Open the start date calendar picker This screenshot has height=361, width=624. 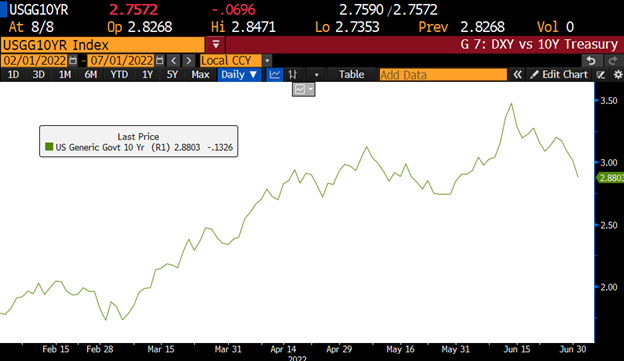(73, 61)
